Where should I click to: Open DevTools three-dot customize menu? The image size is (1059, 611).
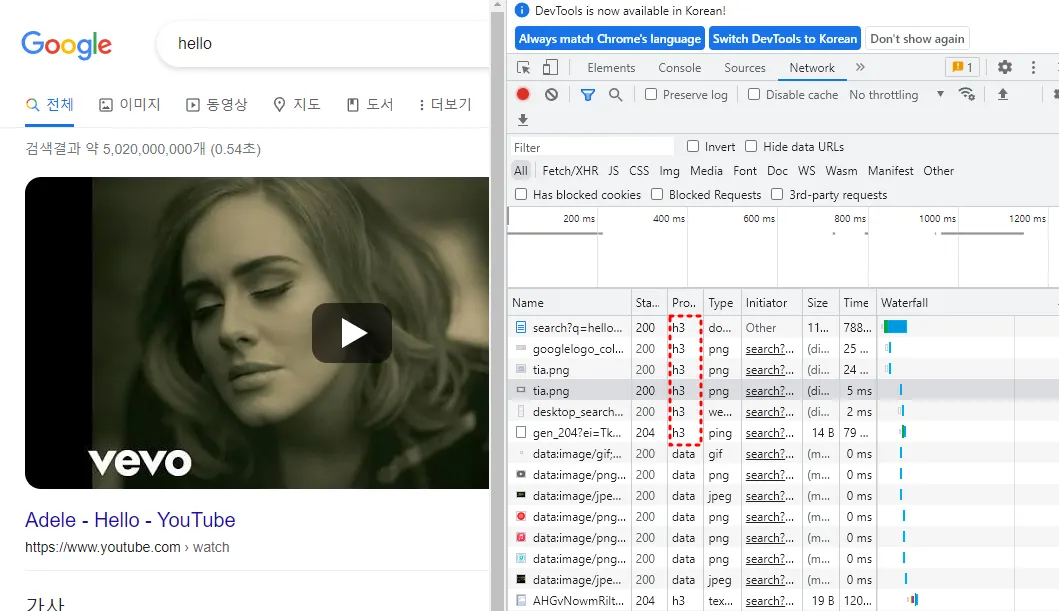coord(1033,68)
